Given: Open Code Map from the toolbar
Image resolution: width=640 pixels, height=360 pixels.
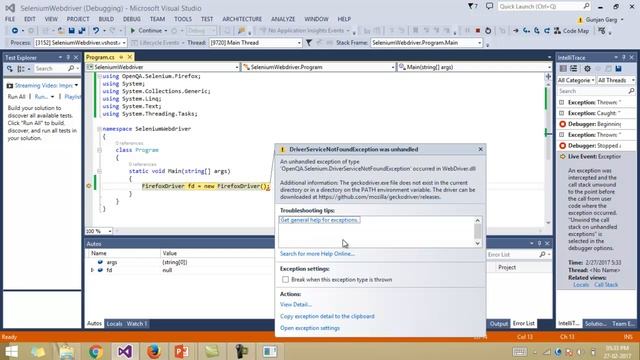Looking at the screenshot, I should [x=571, y=31].
